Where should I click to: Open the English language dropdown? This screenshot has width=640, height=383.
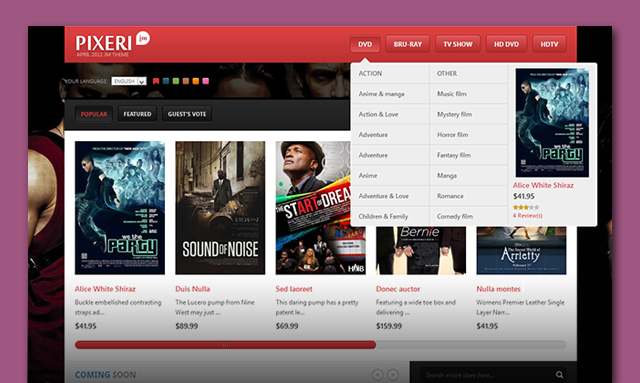129,81
